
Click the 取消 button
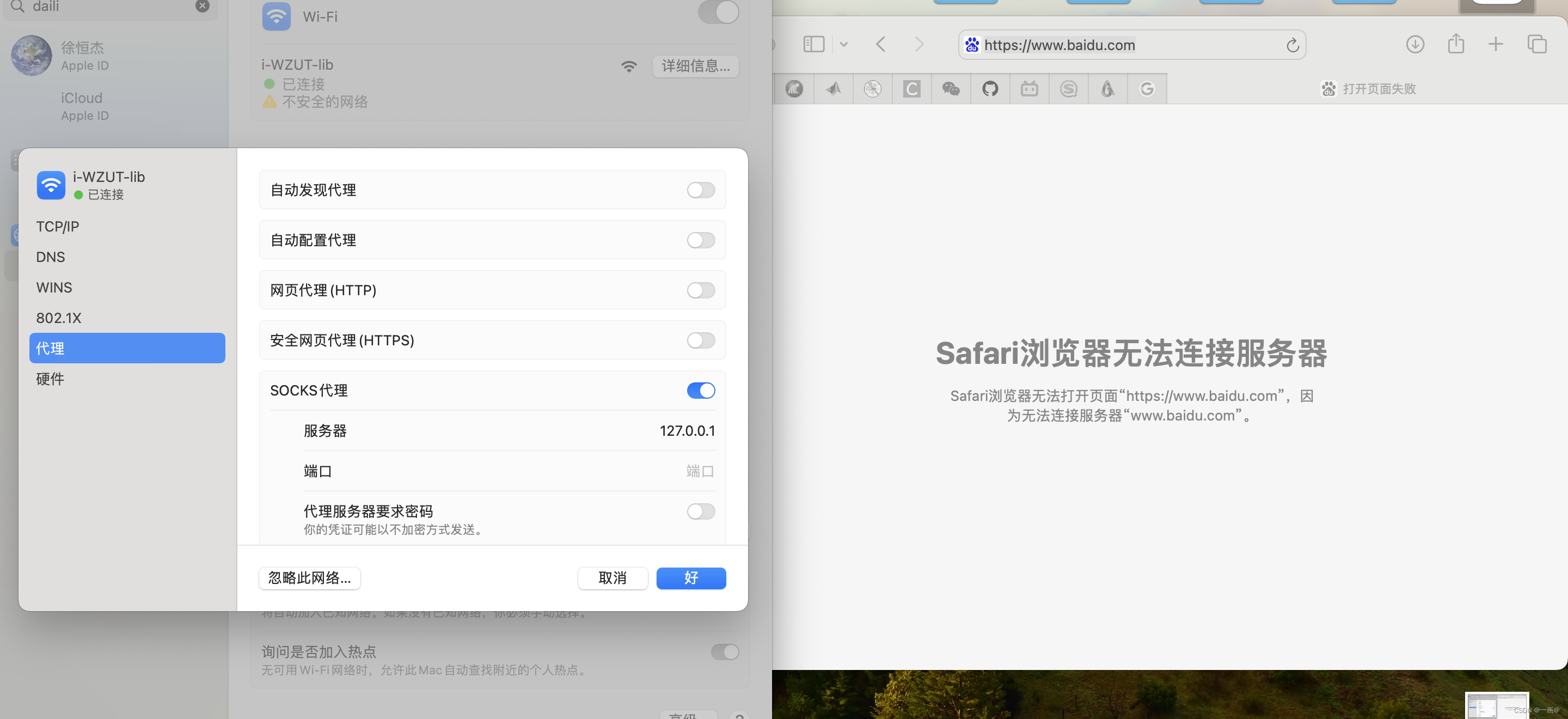click(612, 578)
